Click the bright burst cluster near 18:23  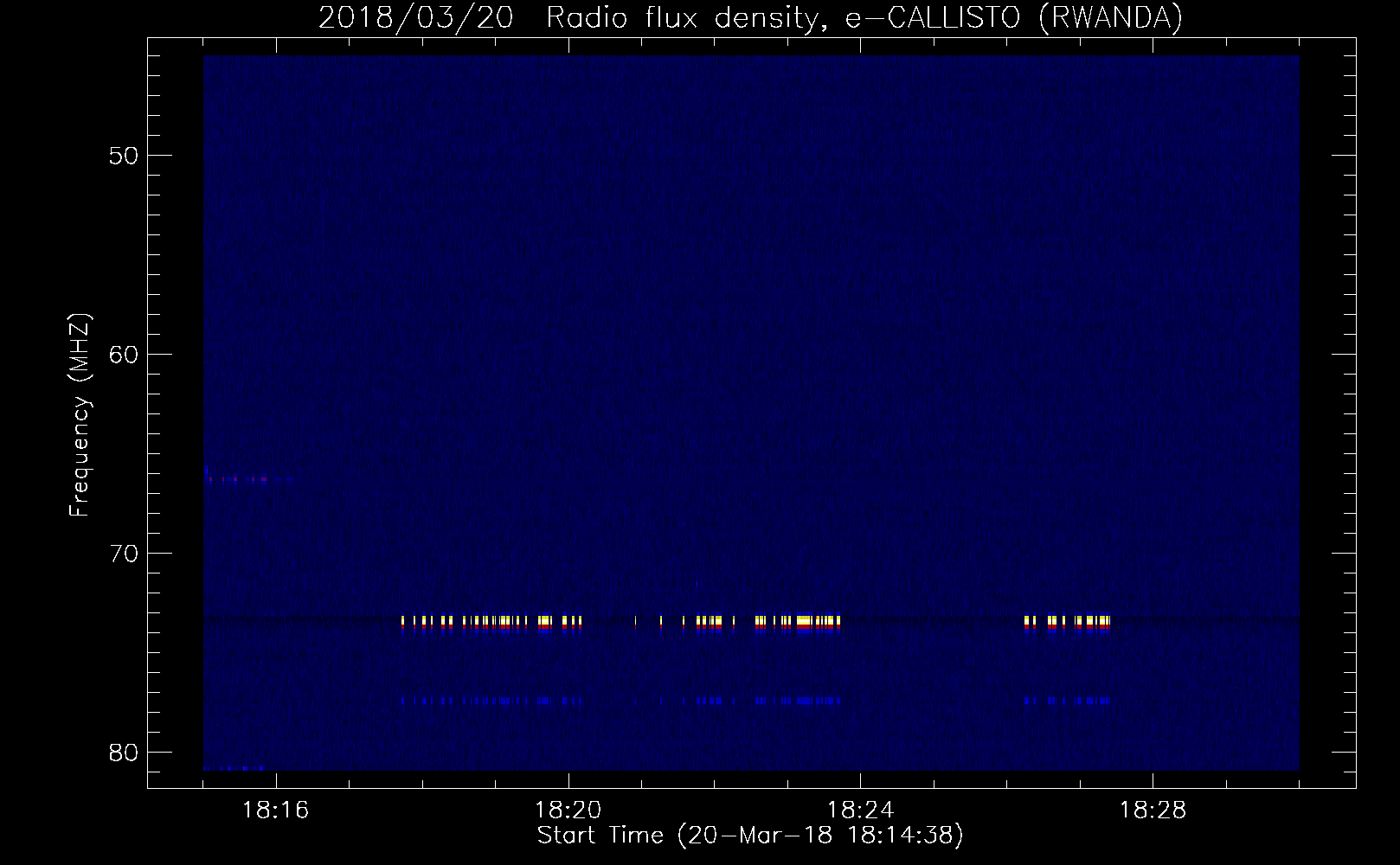(798, 624)
